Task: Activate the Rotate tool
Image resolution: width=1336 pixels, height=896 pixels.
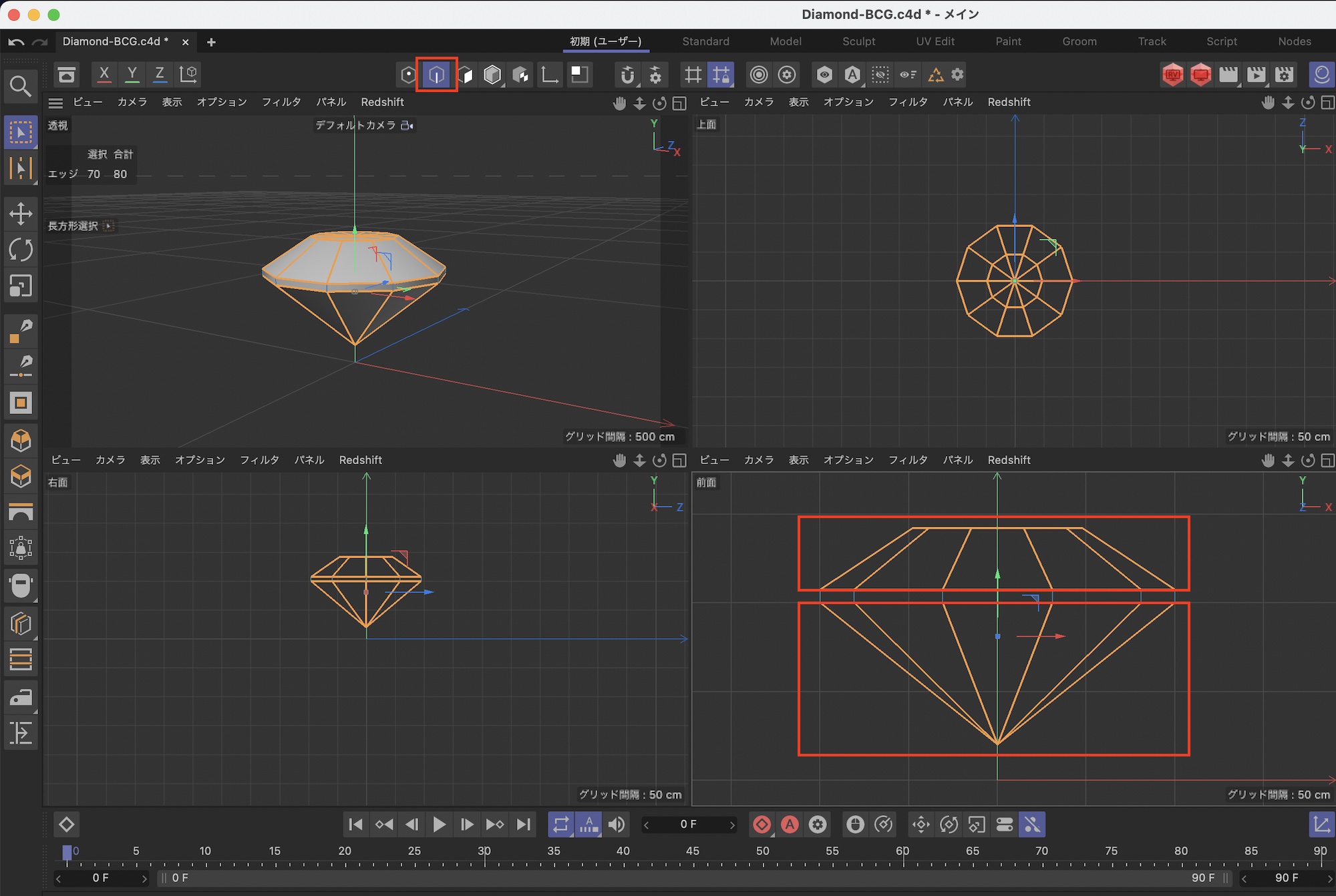Action: click(x=21, y=250)
